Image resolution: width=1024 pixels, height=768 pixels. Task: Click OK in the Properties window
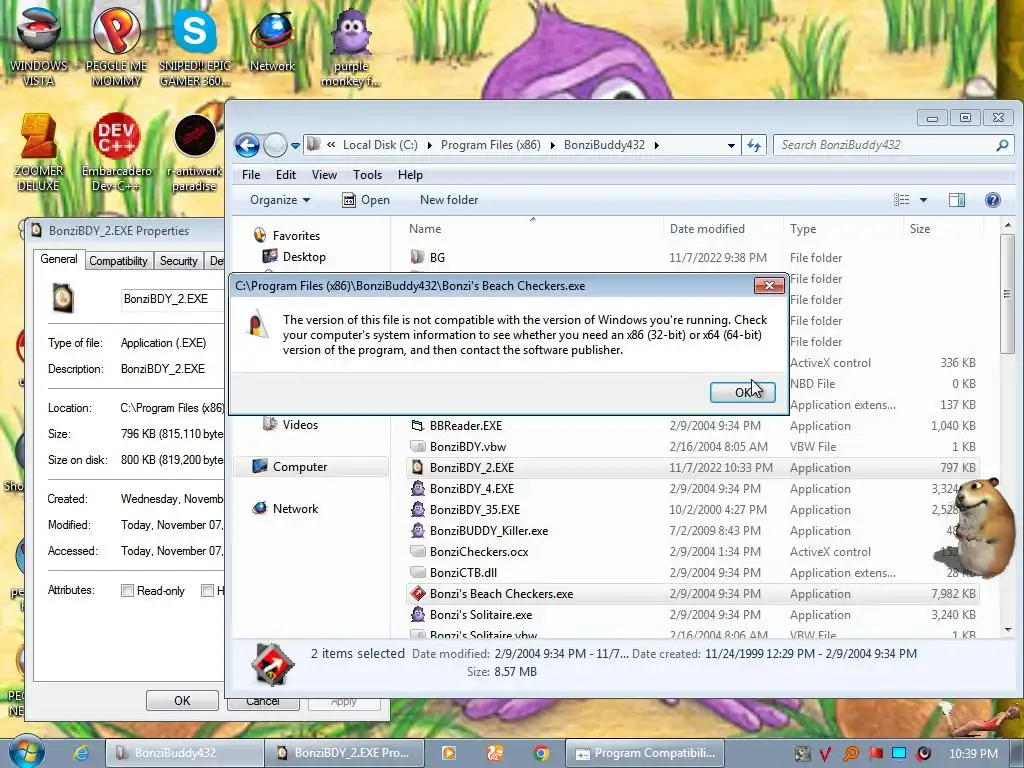182,700
